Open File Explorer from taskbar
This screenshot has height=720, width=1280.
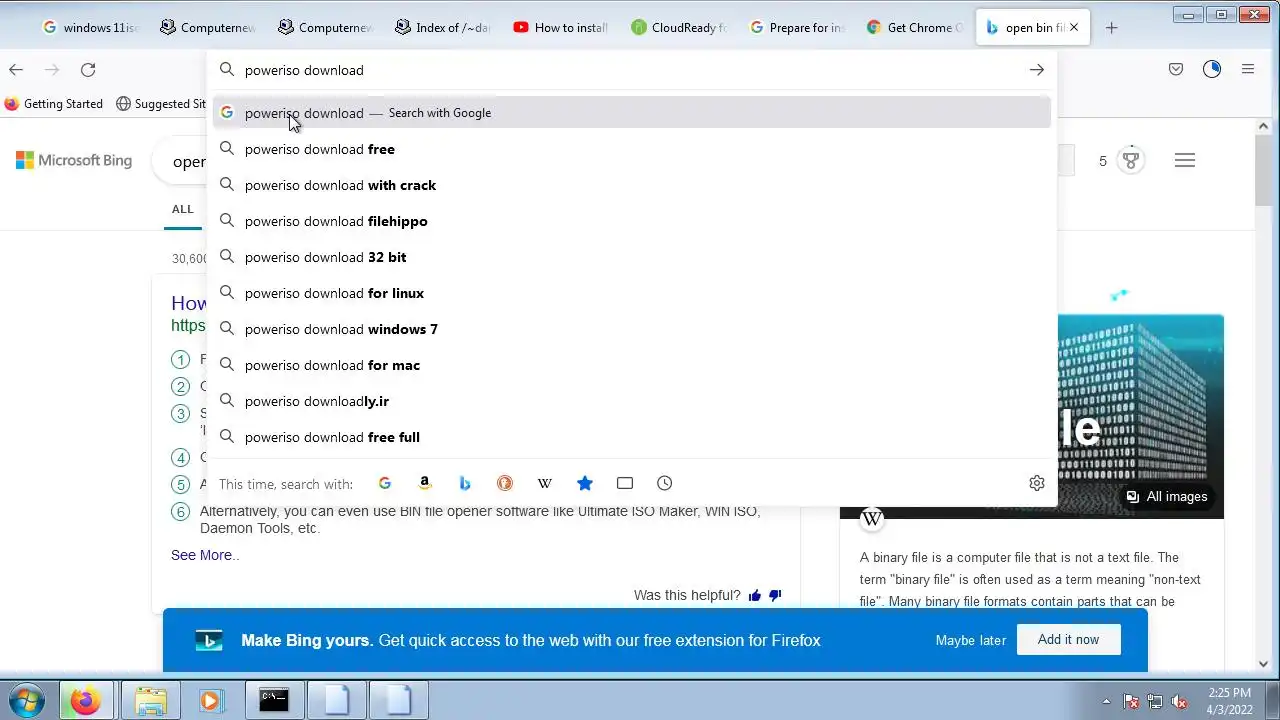click(151, 700)
